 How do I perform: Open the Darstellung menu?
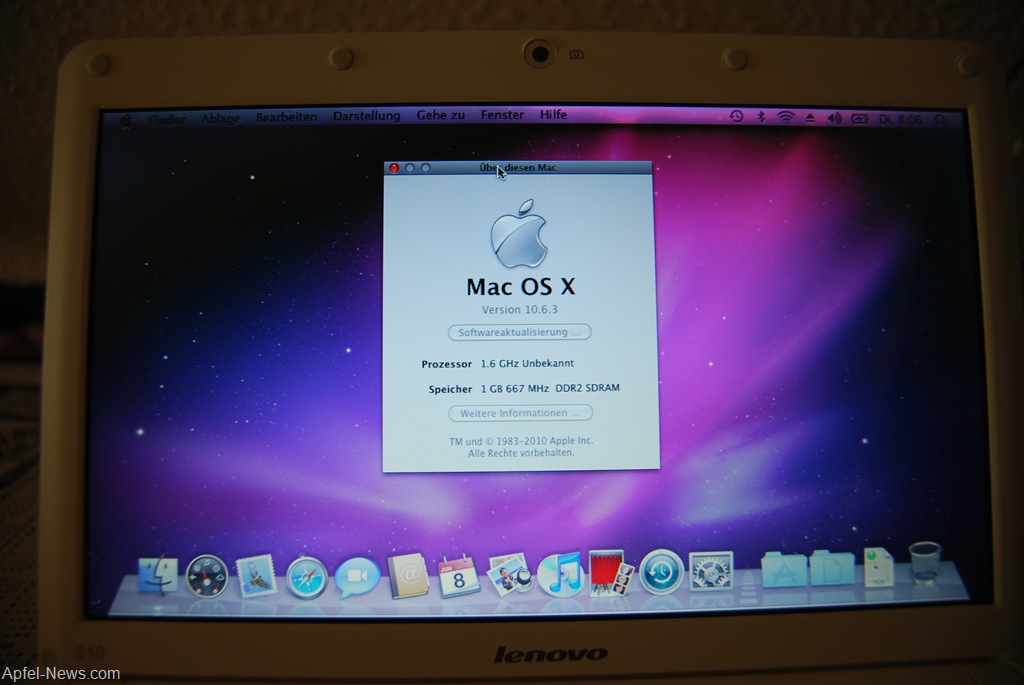[366, 116]
